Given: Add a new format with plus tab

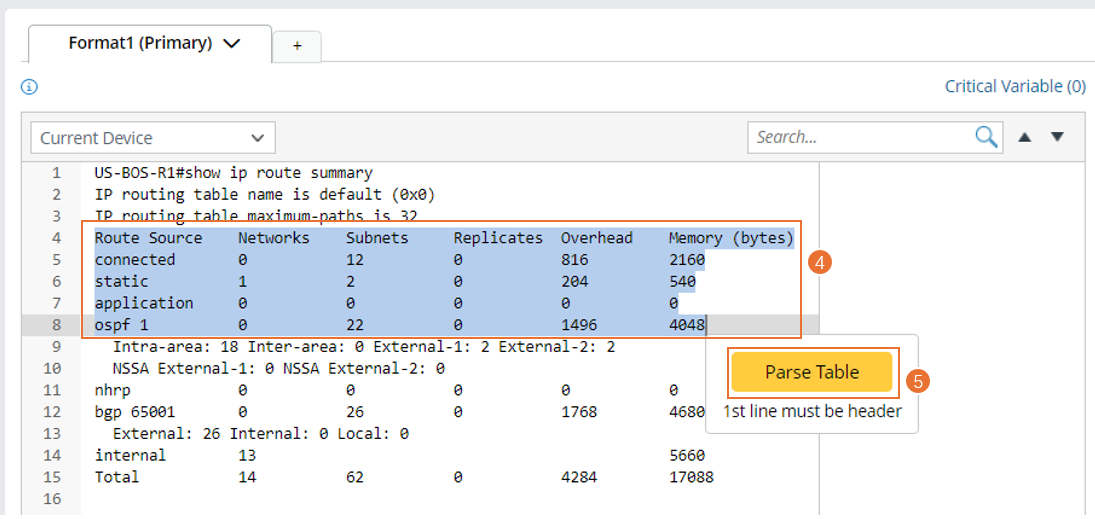Looking at the screenshot, I should pos(297,46).
